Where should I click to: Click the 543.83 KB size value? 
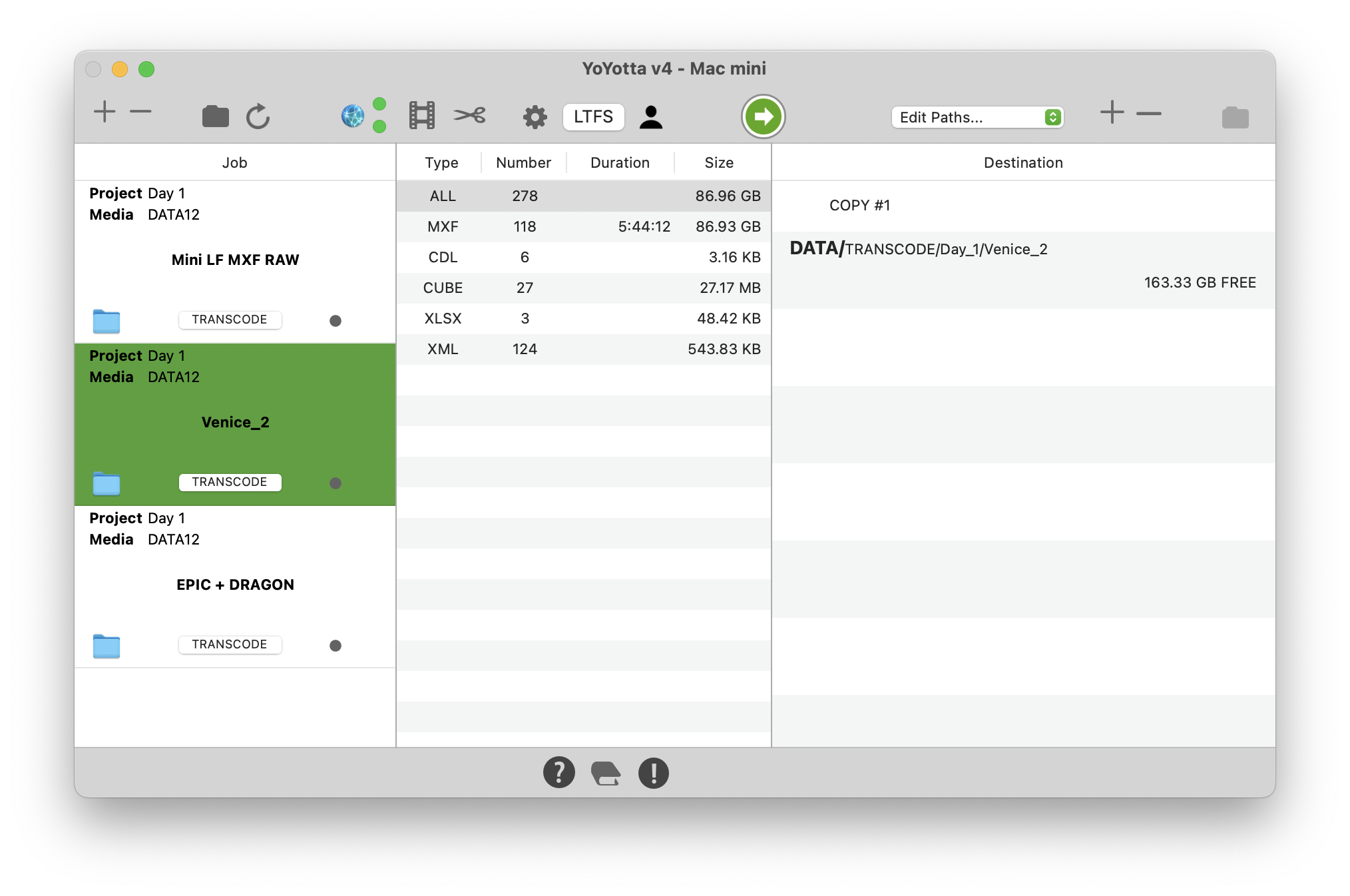point(724,349)
